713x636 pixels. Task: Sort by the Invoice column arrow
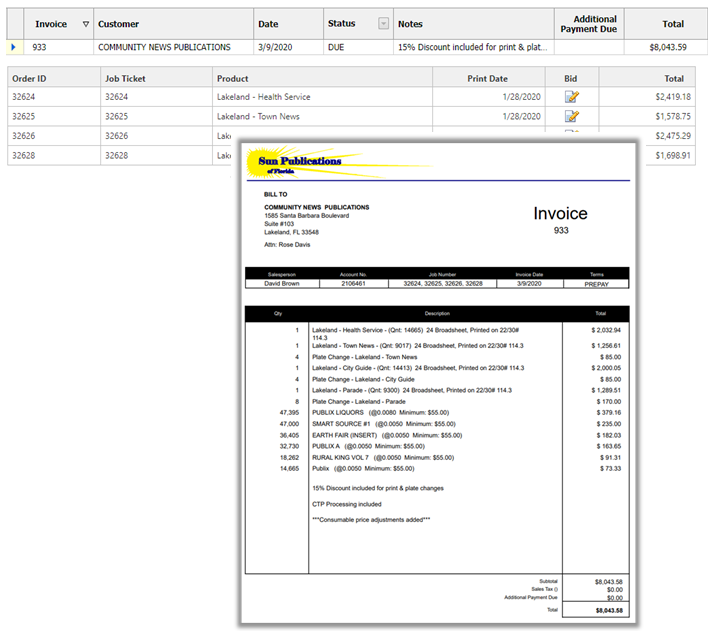pos(85,24)
